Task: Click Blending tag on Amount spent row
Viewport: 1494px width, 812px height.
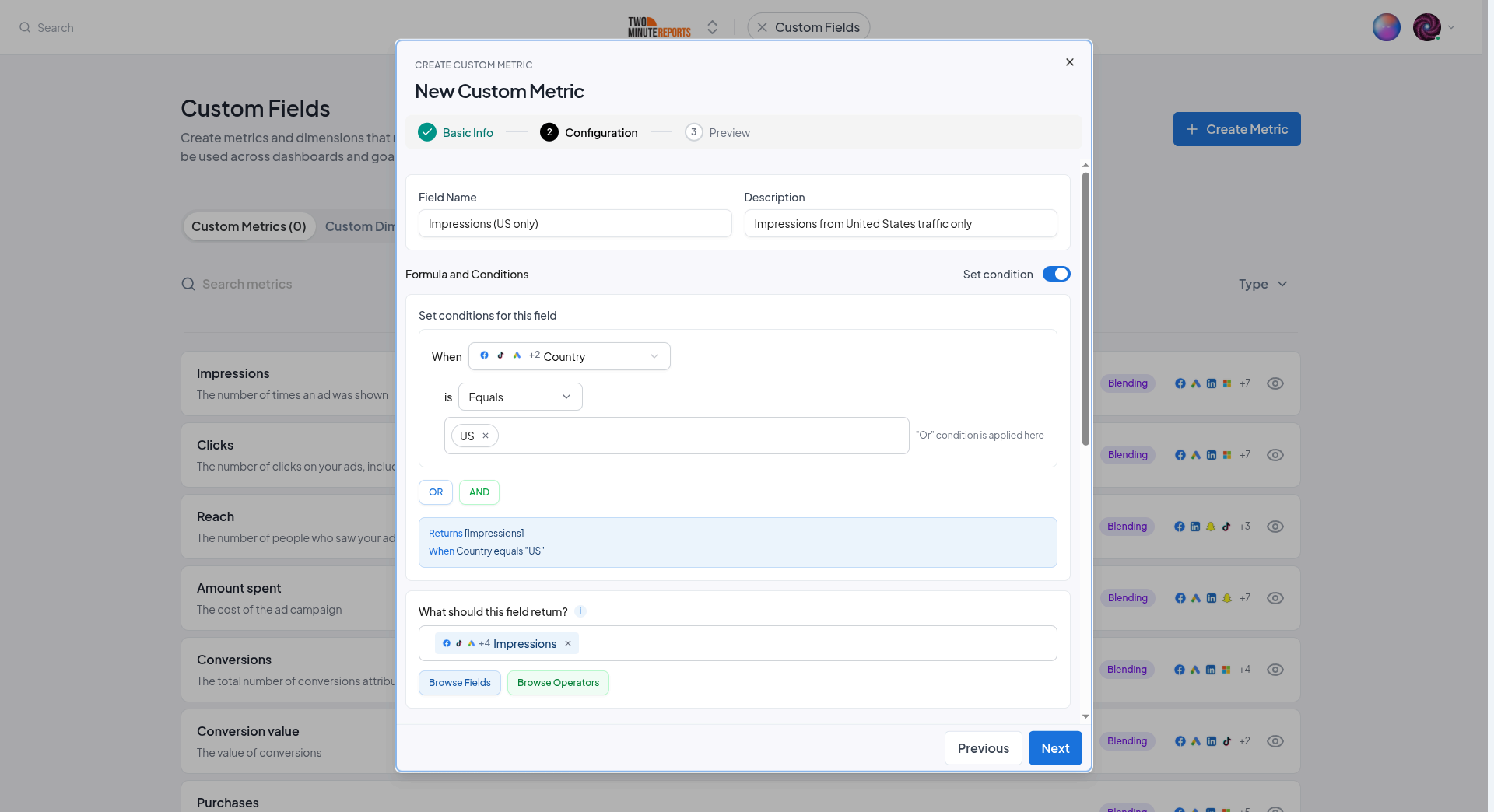Action: pos(1128,598)
